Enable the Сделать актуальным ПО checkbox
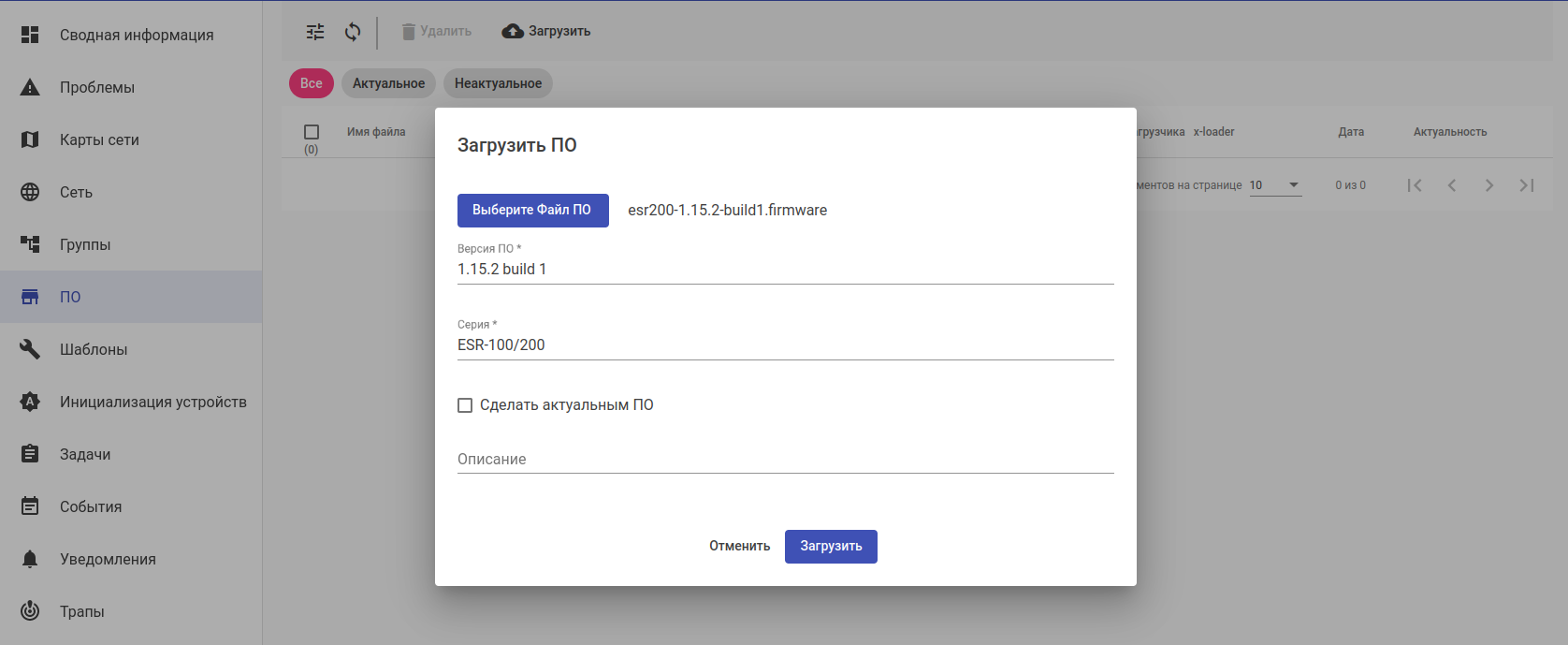Image resolution: width=1568 pixels, height=645 pixels. tap(465, 405)
